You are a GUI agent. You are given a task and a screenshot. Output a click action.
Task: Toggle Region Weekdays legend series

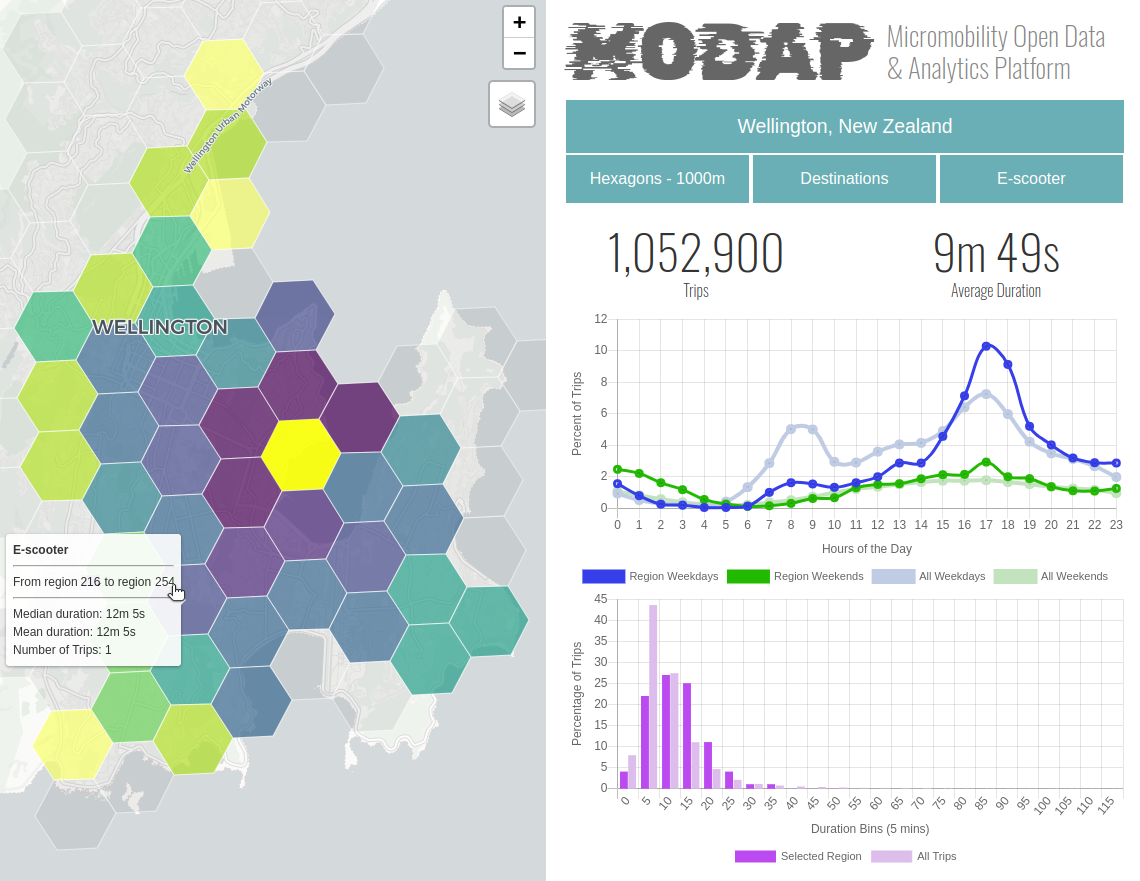pyautogui.click(x=649, y=576)
